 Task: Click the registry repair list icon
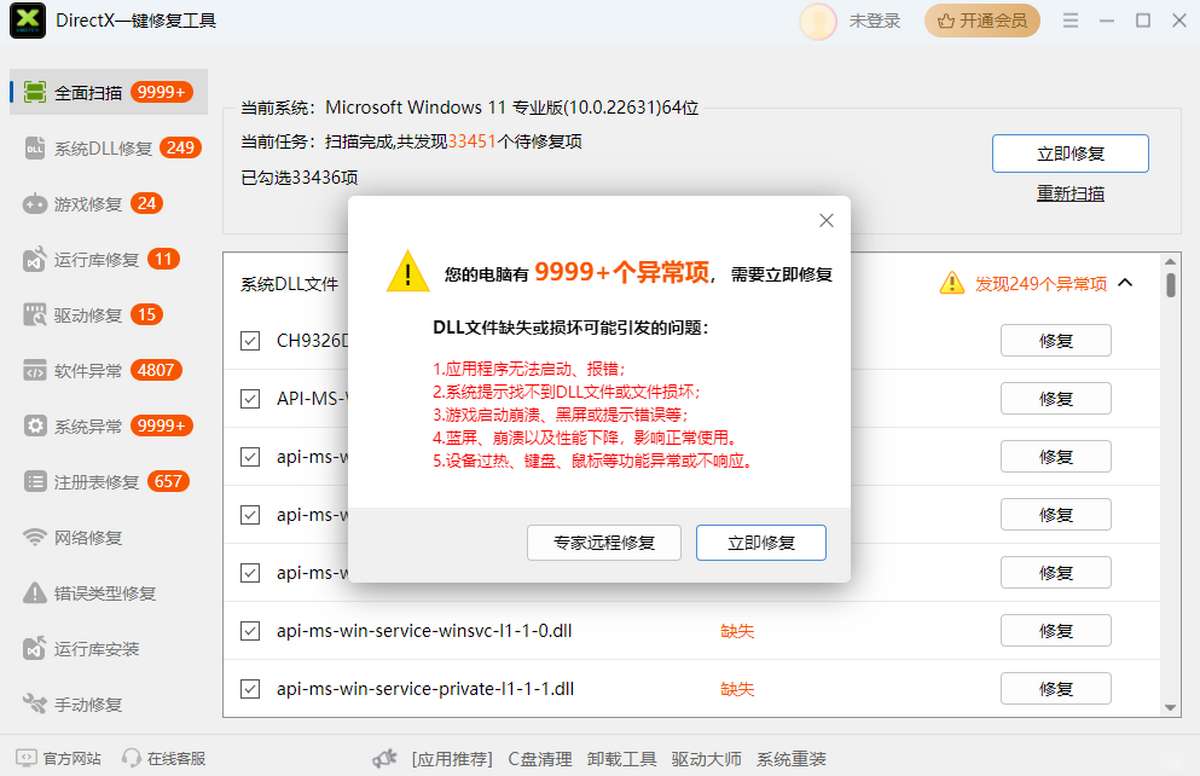point(35,482)
